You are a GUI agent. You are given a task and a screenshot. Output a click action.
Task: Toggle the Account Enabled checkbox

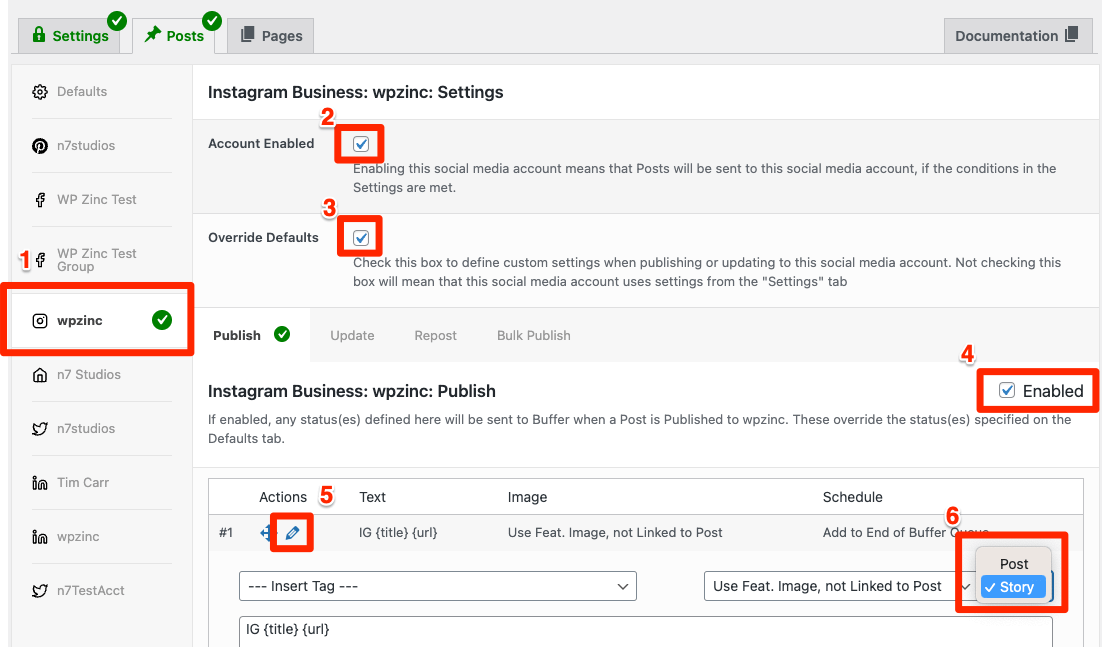click(361, 144)
